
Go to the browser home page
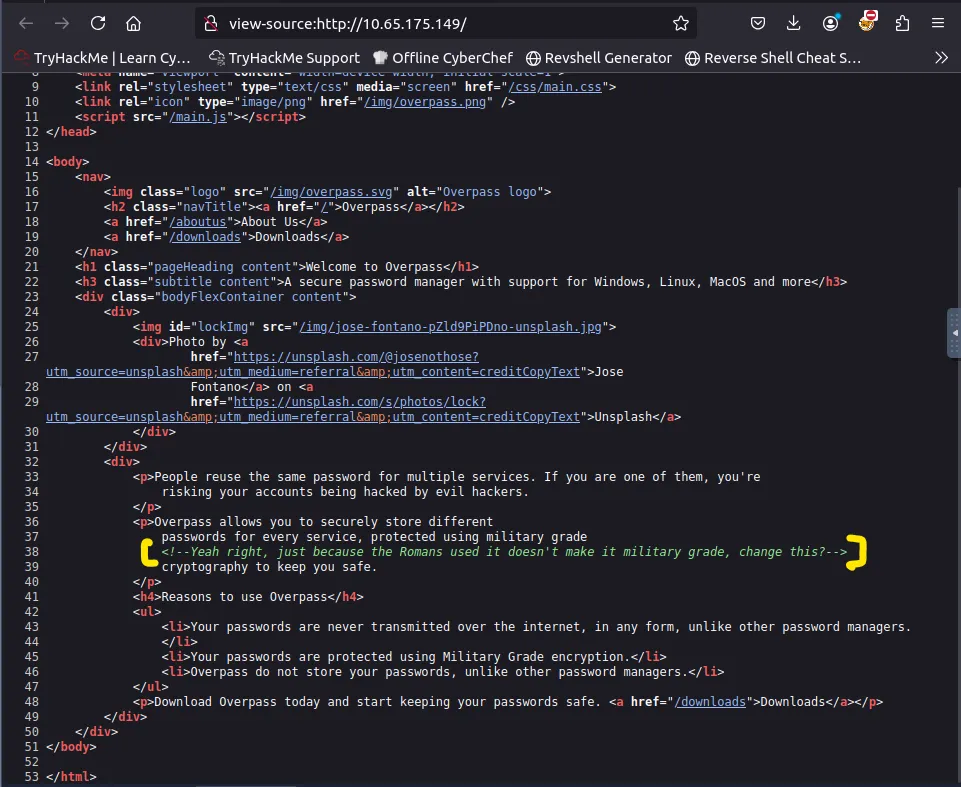pos(133,23)
